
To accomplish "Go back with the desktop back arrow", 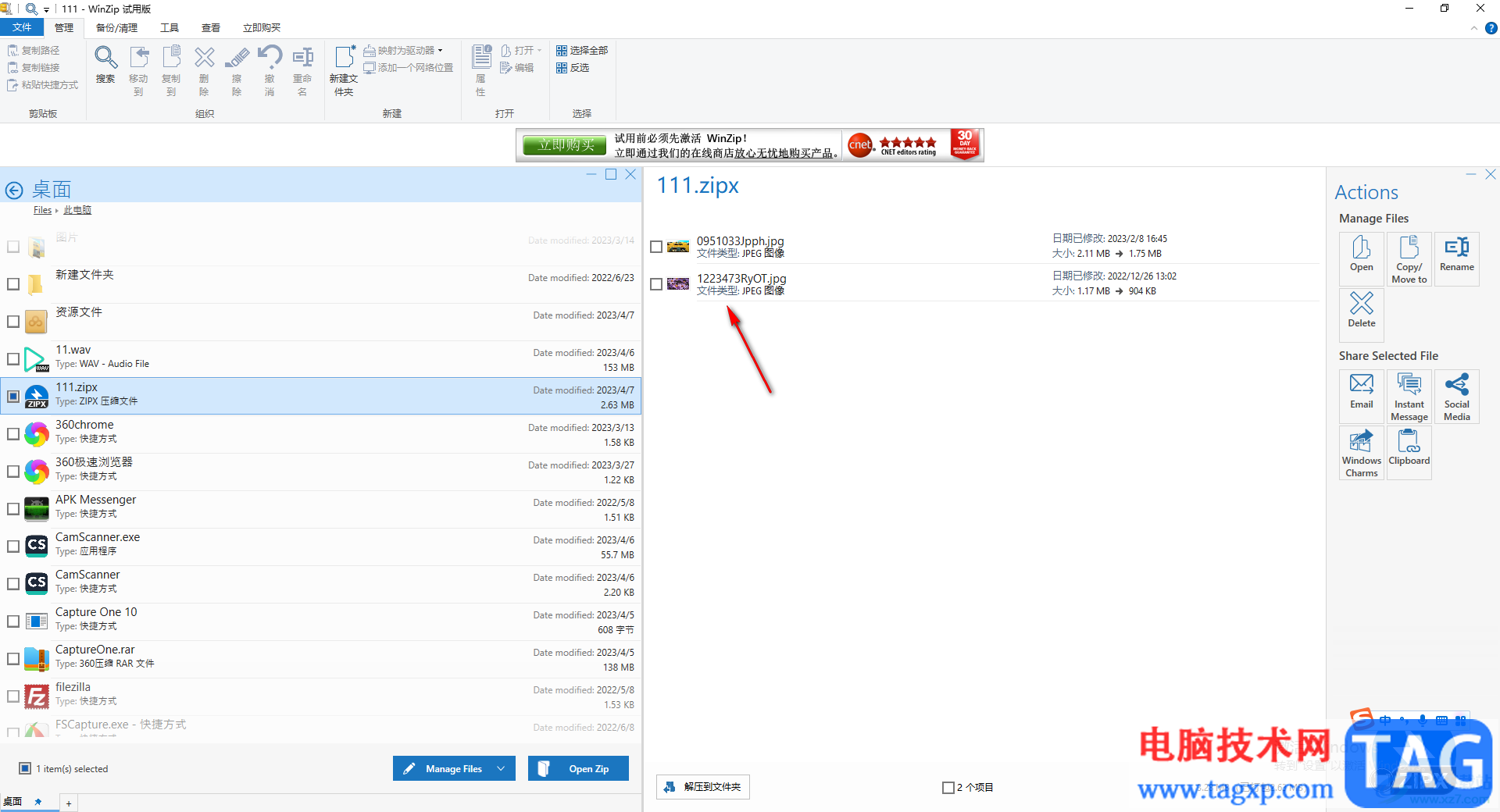I will tap(14, 190).
